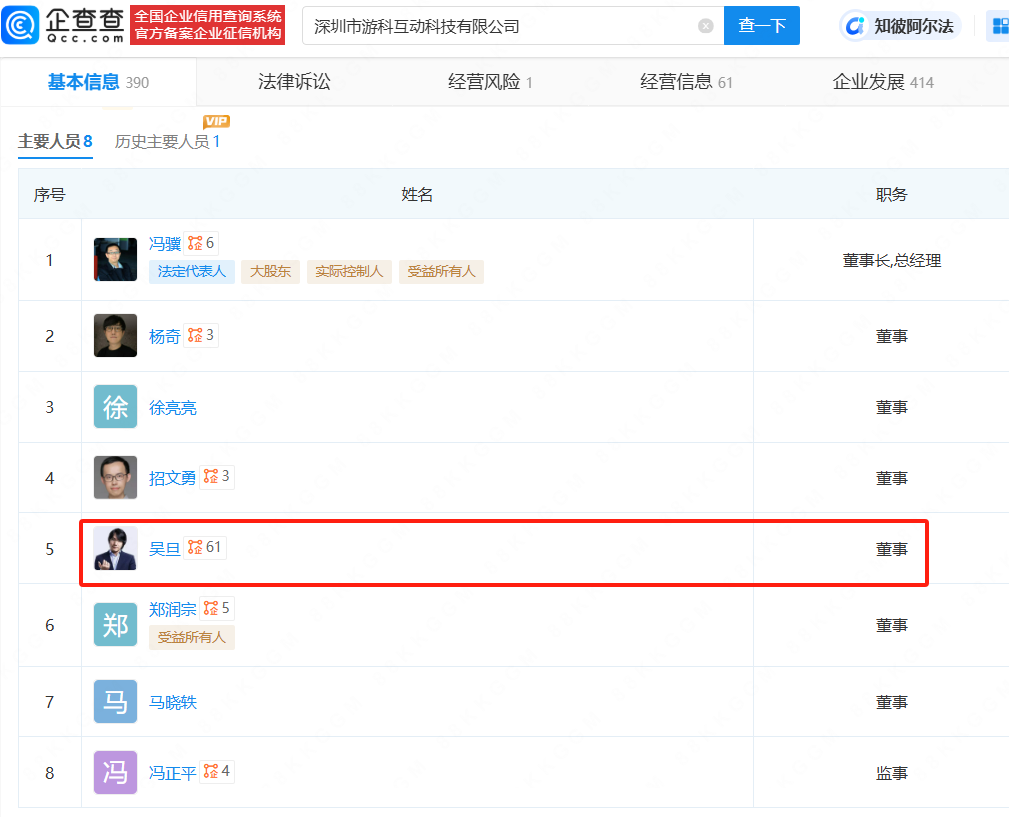Open the 徐亮亮 name link
This screenshot has height=817, width=1009.
coord(172,407)
